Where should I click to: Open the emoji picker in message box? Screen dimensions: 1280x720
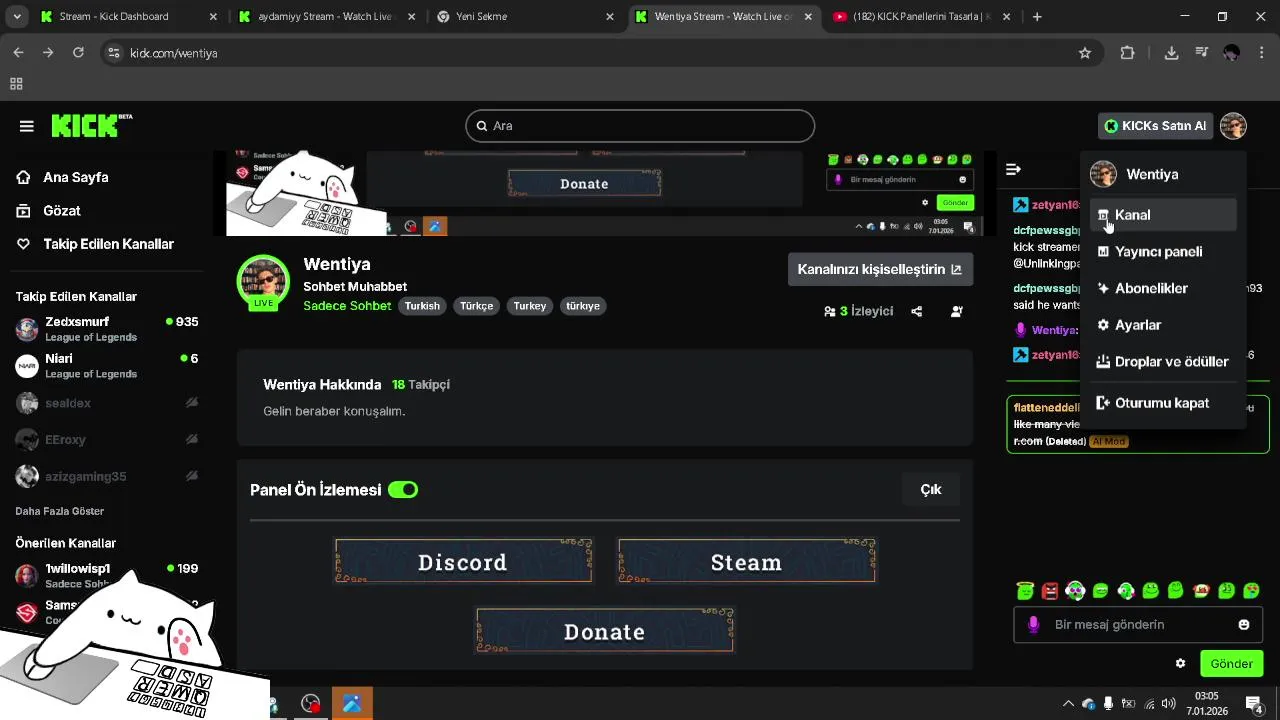pyautogui.click(x=1244, y=624)
